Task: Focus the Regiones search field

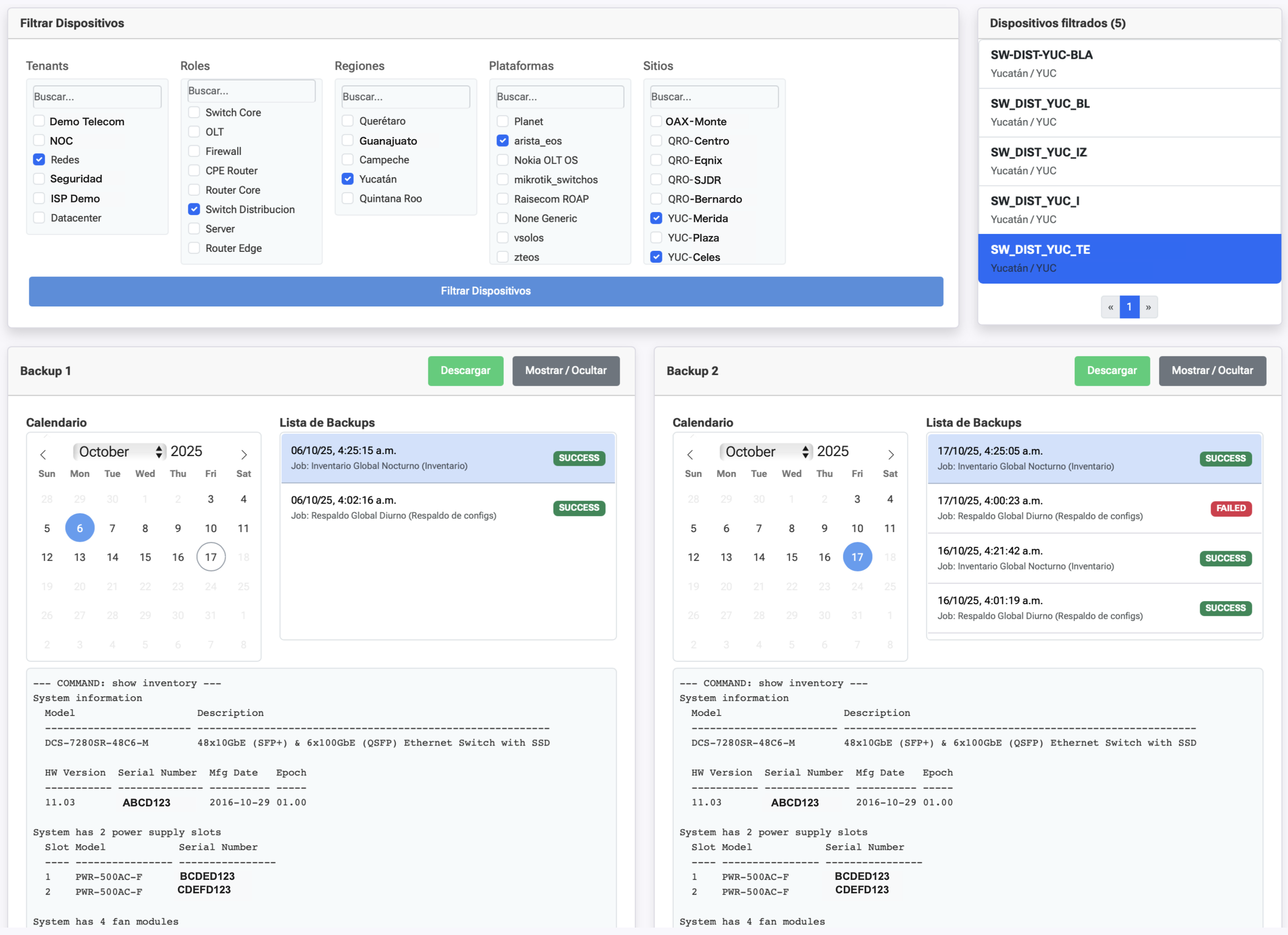Action: click(406, 96)
